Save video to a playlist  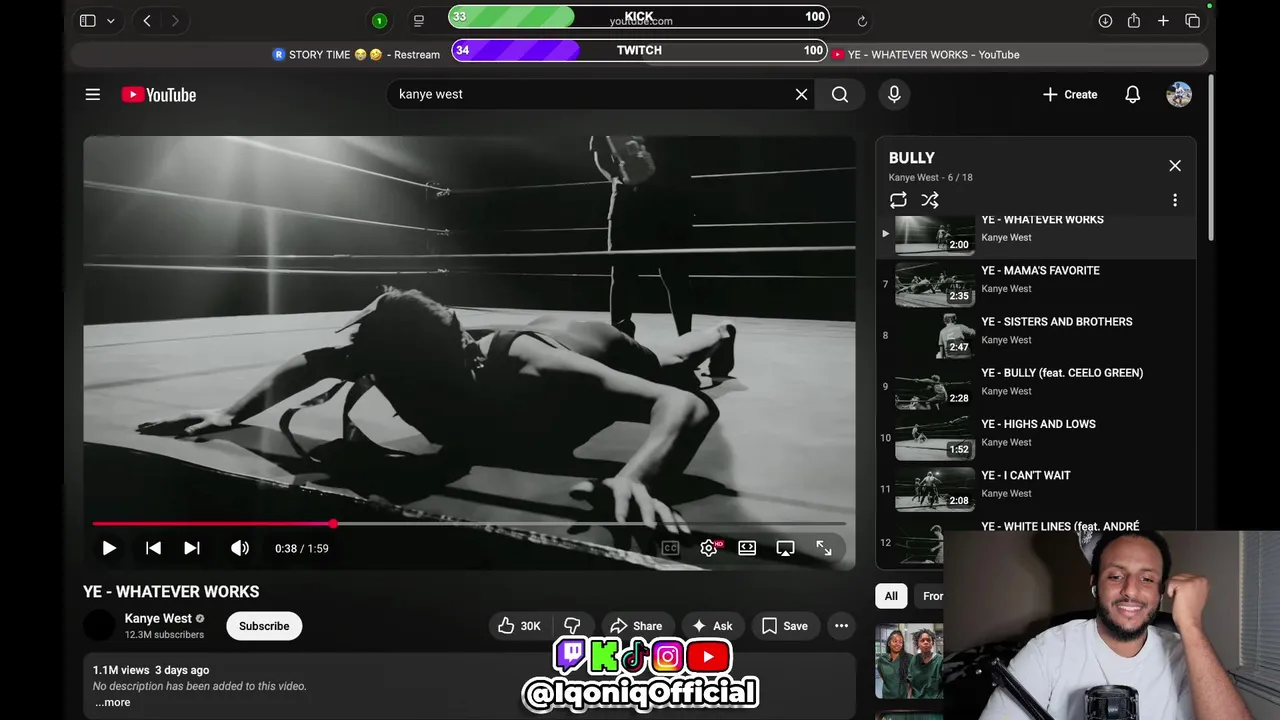tap(785, 626)
